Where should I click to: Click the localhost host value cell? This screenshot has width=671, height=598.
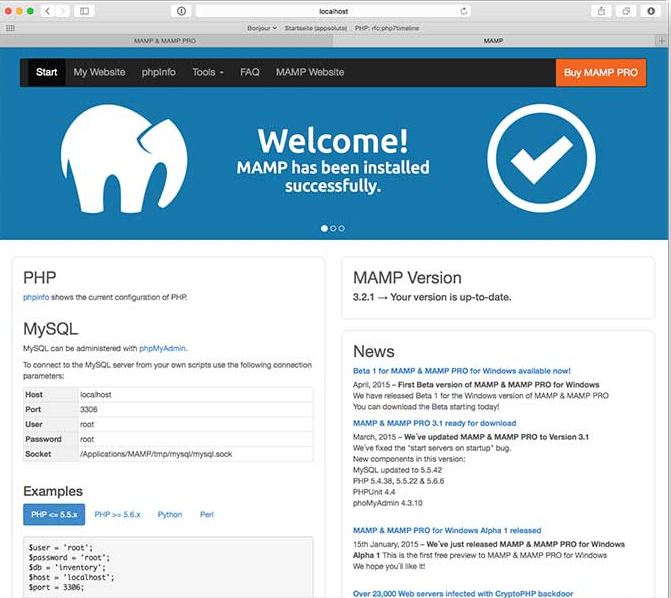tap(196, 395)
